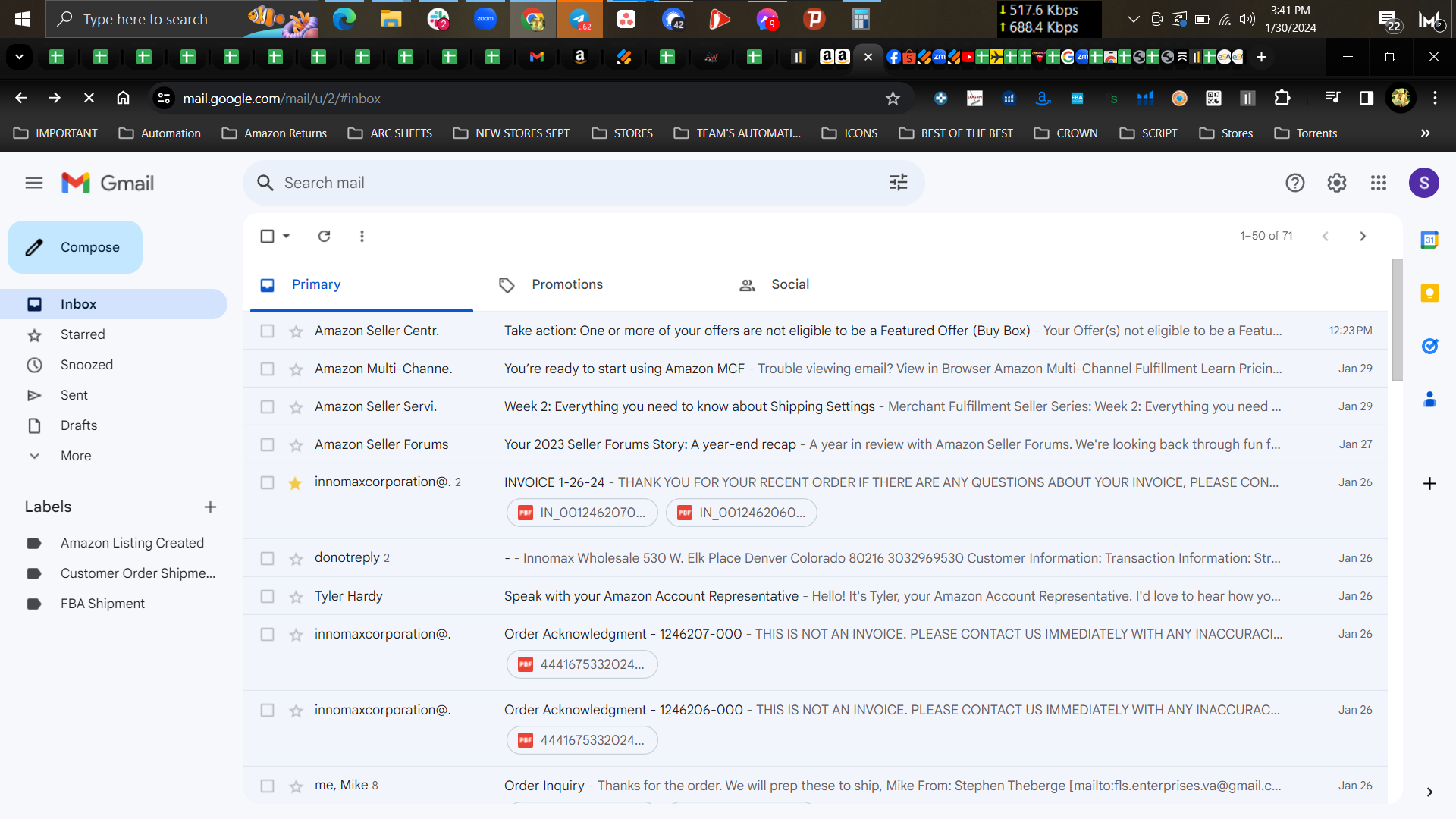
Task: Open the Chrome extensions puzzle icon
Action: pos(1282,98)
